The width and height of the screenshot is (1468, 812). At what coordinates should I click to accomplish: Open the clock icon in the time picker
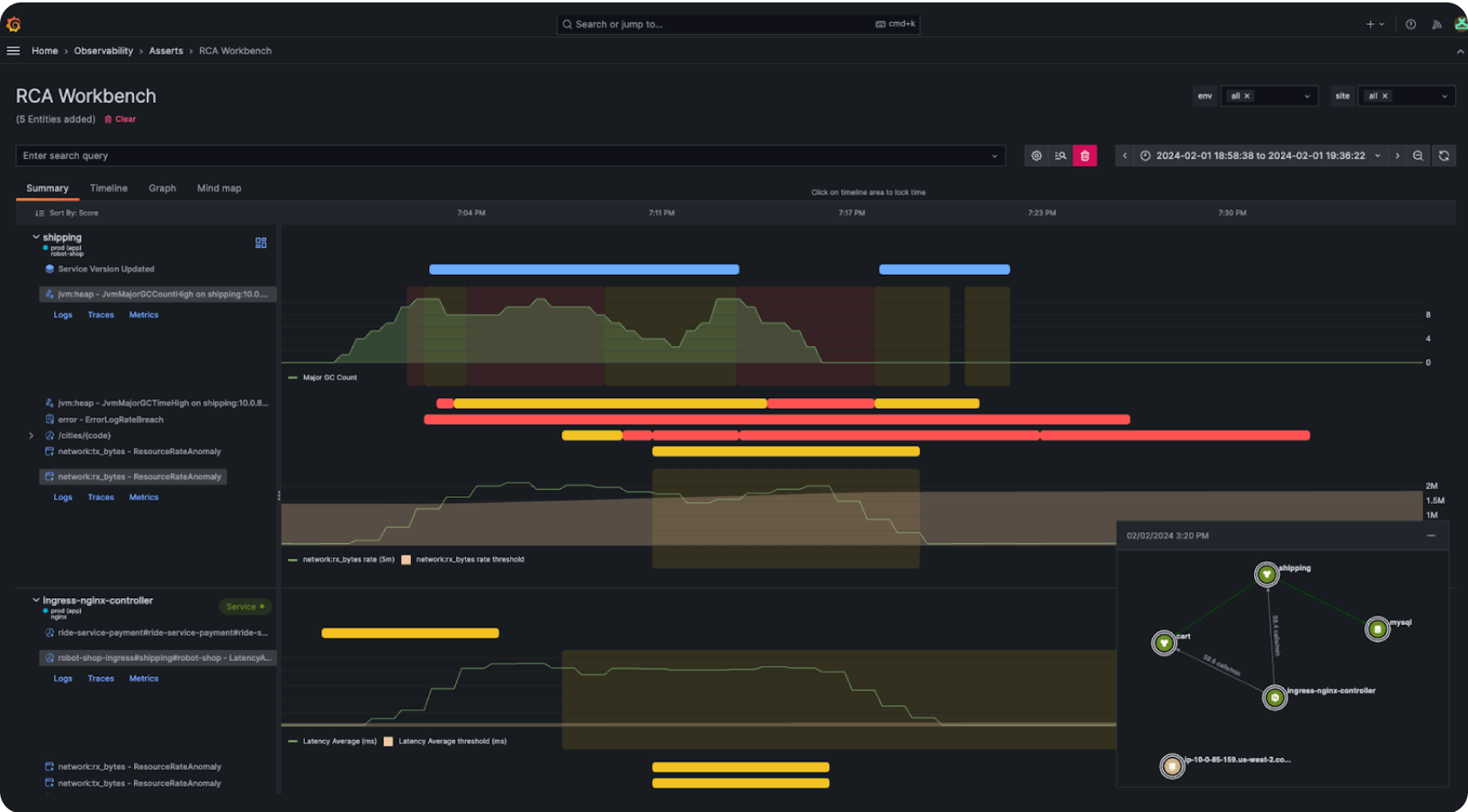1145,155
